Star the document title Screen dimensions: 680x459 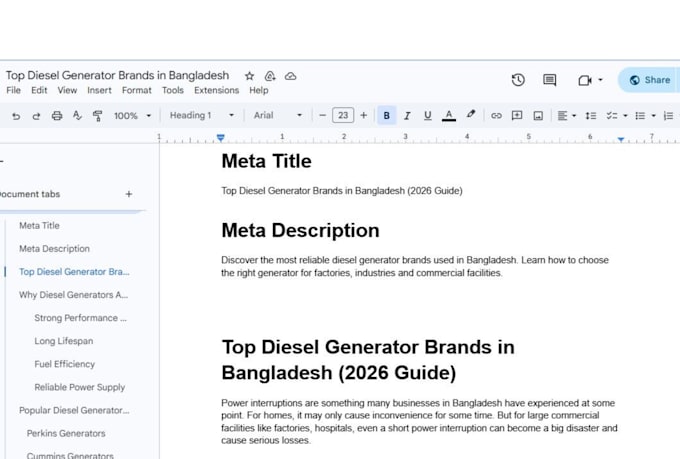click(249, 76)
